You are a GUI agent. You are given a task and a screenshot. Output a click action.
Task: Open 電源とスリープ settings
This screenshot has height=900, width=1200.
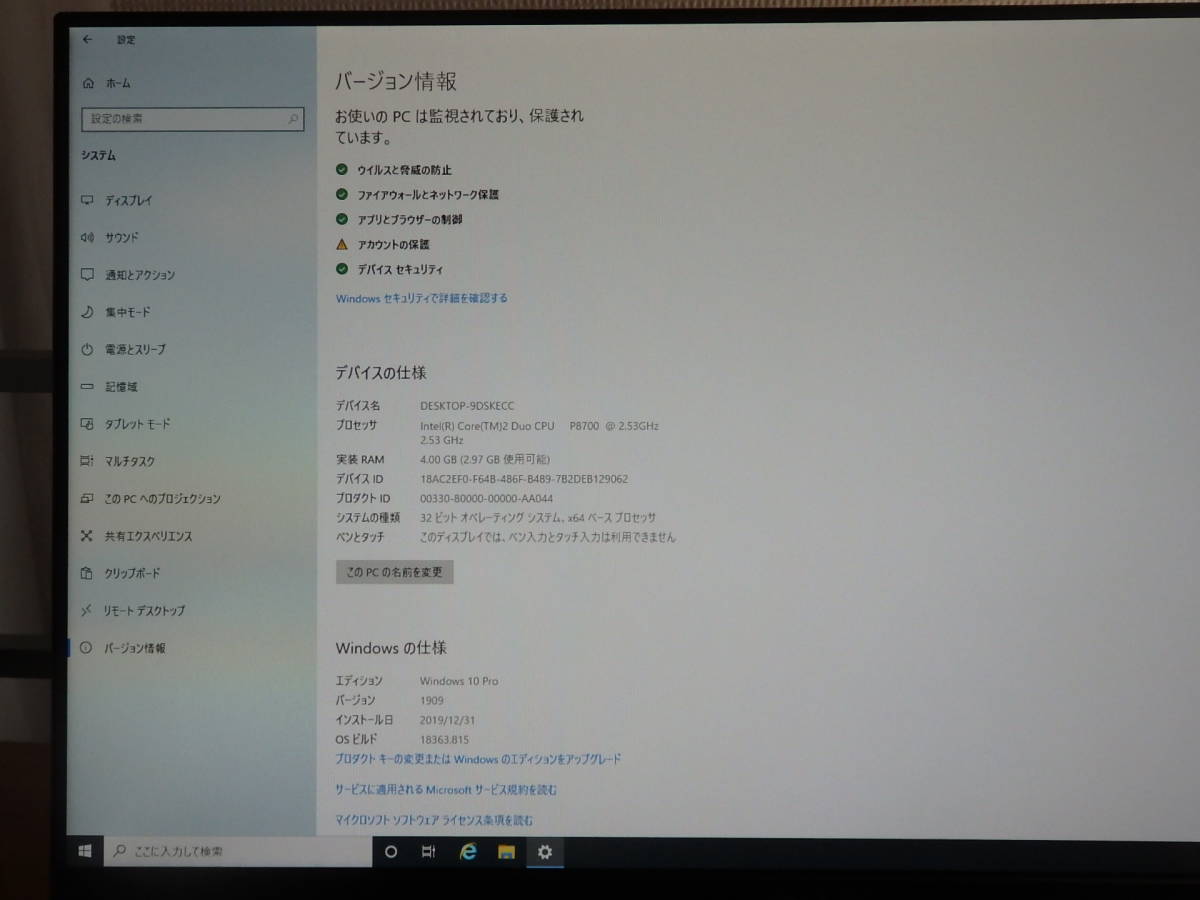pyautogui.click(x=123, y=349)
